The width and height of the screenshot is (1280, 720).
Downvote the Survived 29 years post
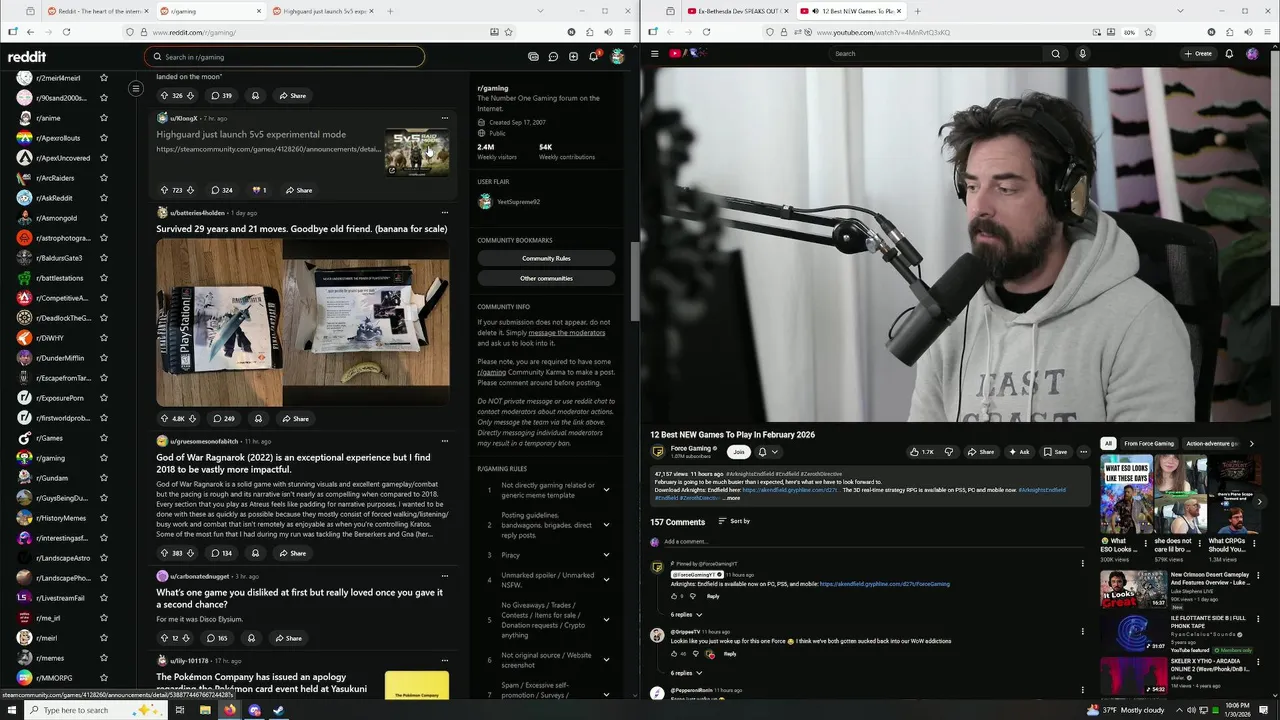click(190, 418)
